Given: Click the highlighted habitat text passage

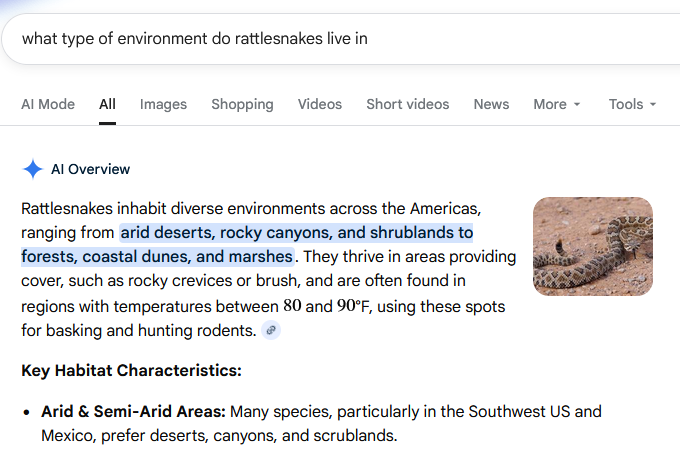Looking at the screenshot, I should (296, 233).
